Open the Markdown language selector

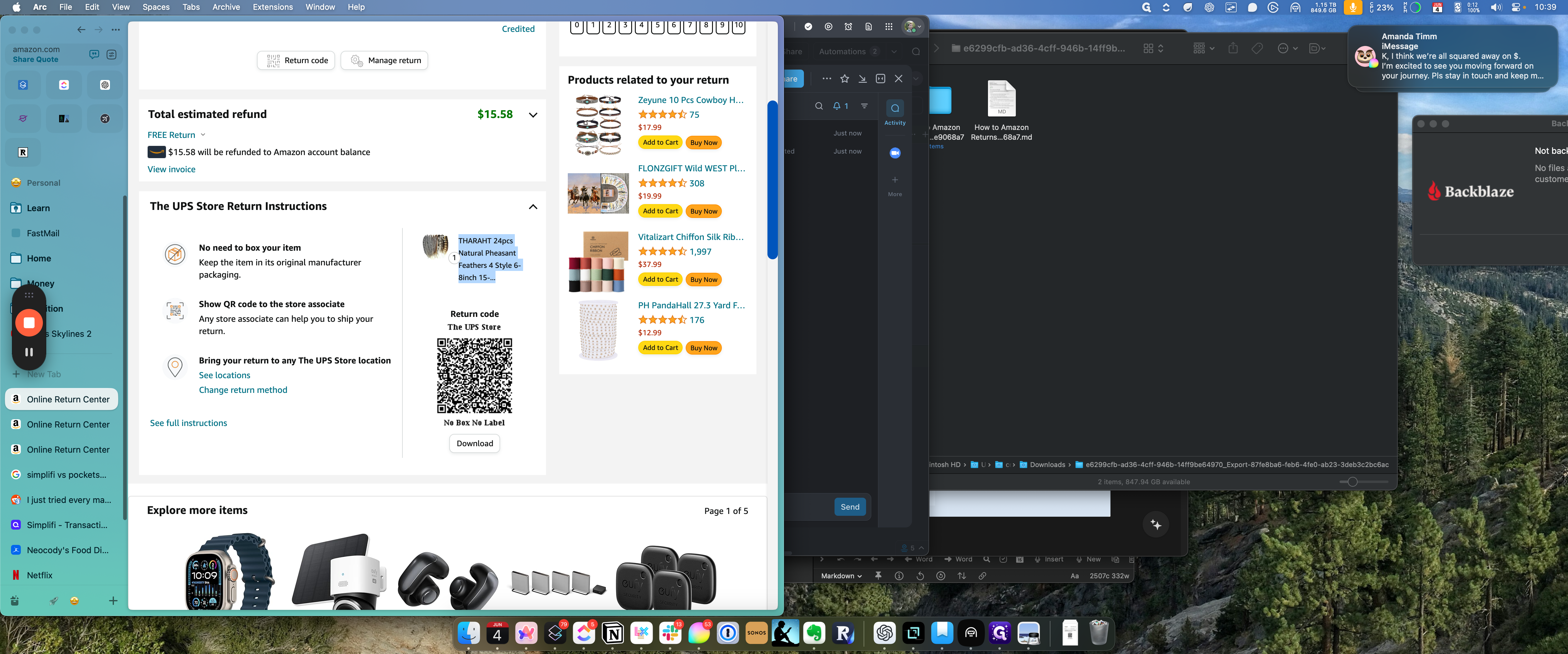(841, 576)
